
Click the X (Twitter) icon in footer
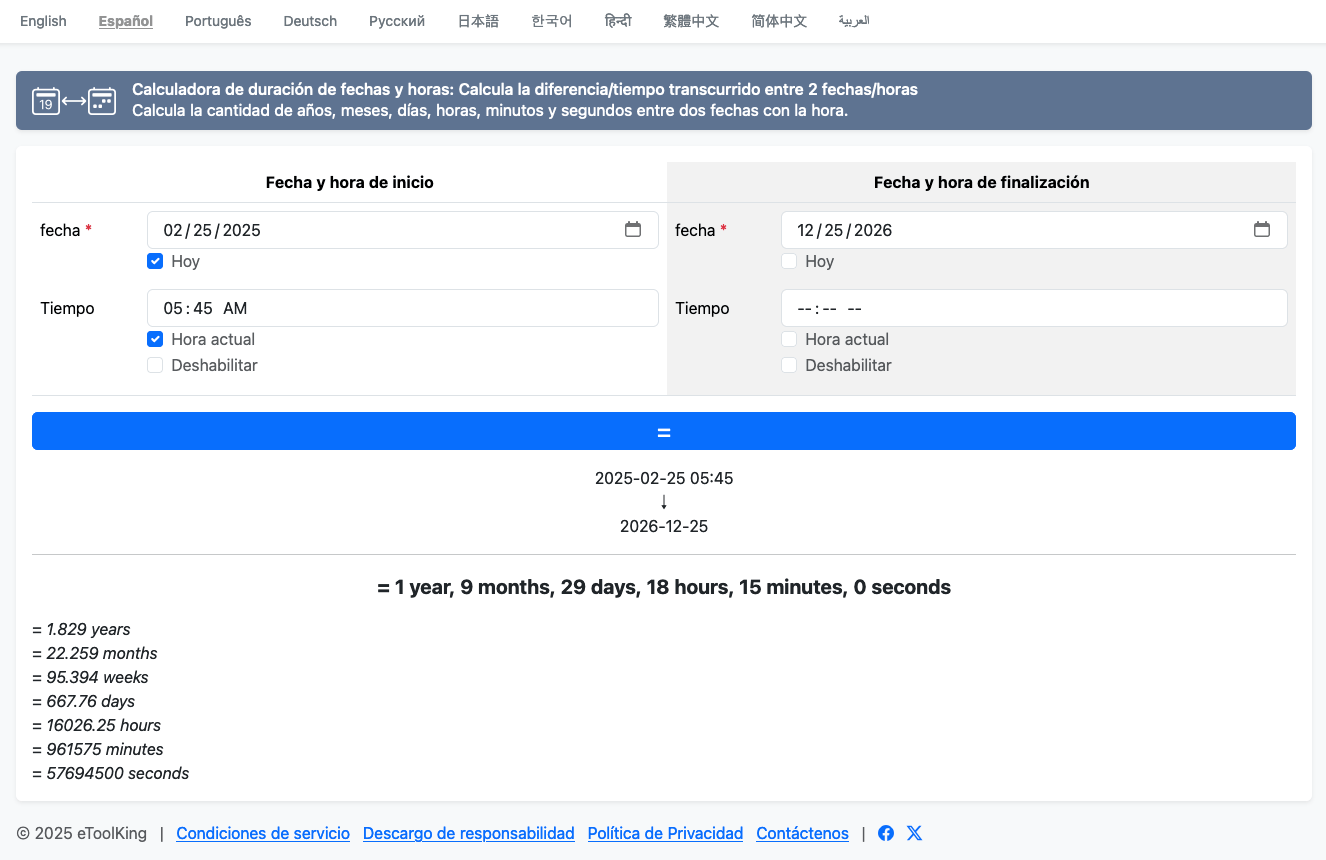tap(914, 833)
